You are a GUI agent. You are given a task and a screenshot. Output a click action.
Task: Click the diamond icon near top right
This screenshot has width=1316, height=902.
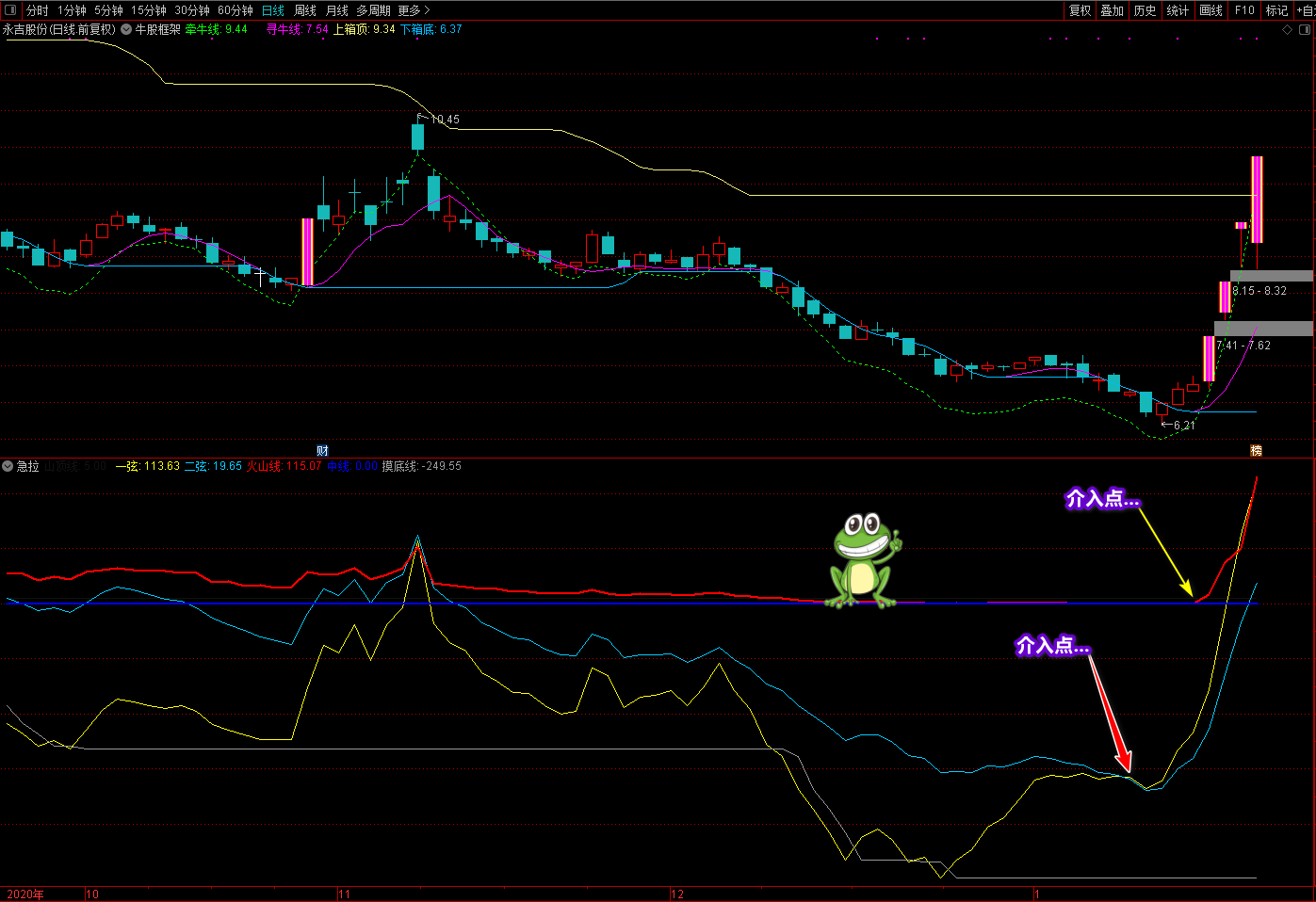tap(1288, 29)
